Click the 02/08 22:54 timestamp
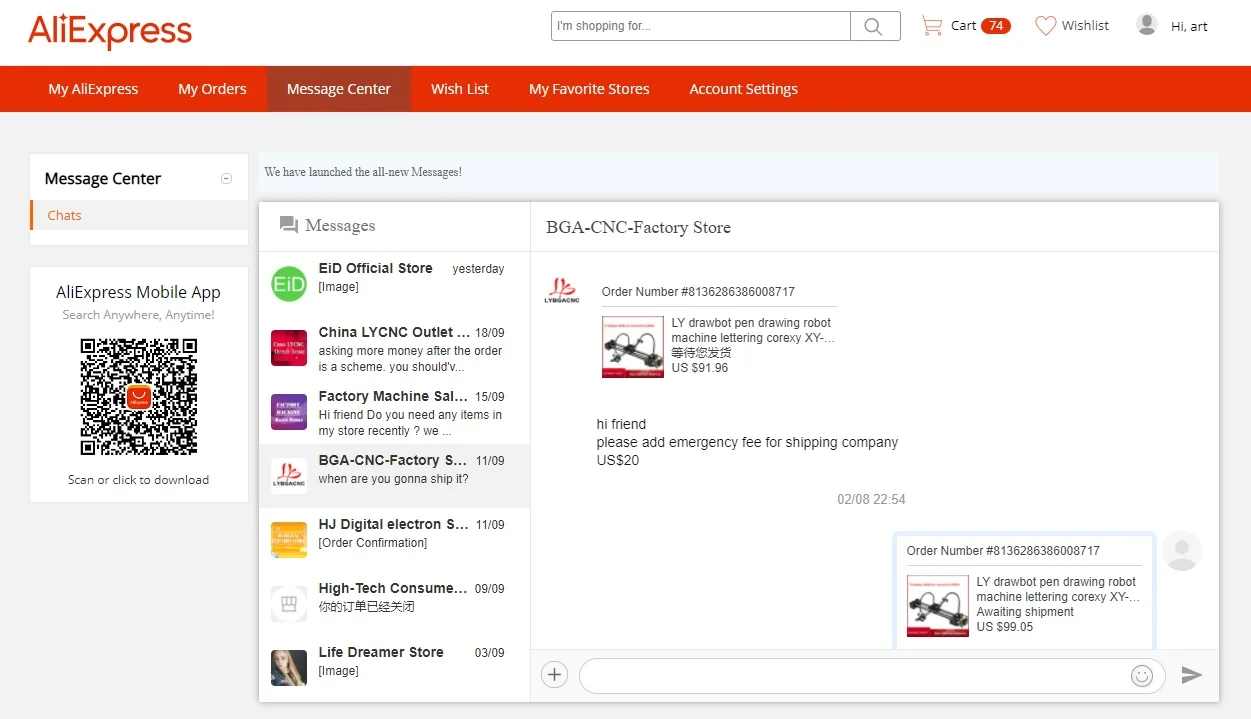The height and width of the screenshot is (719, 1251). tap(872, 499)
